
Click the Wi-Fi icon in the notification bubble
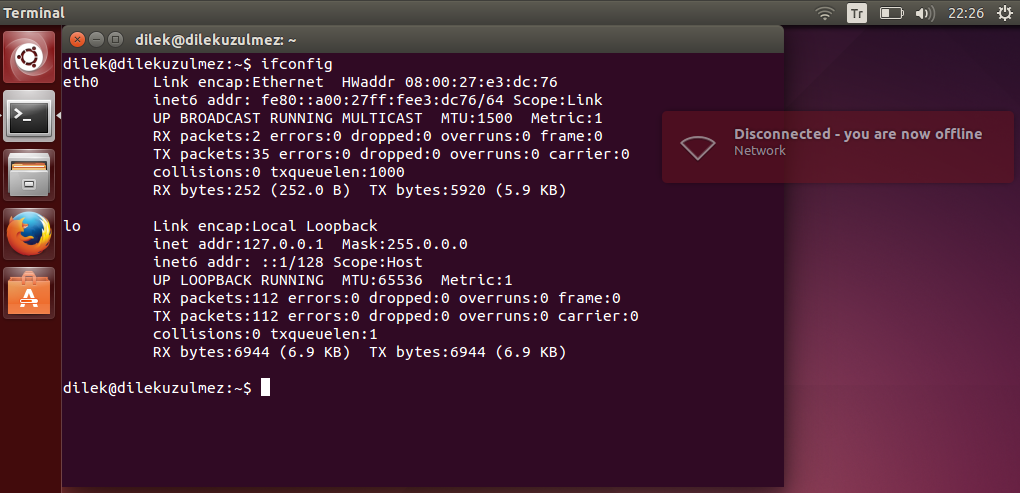tap(698, 147)
